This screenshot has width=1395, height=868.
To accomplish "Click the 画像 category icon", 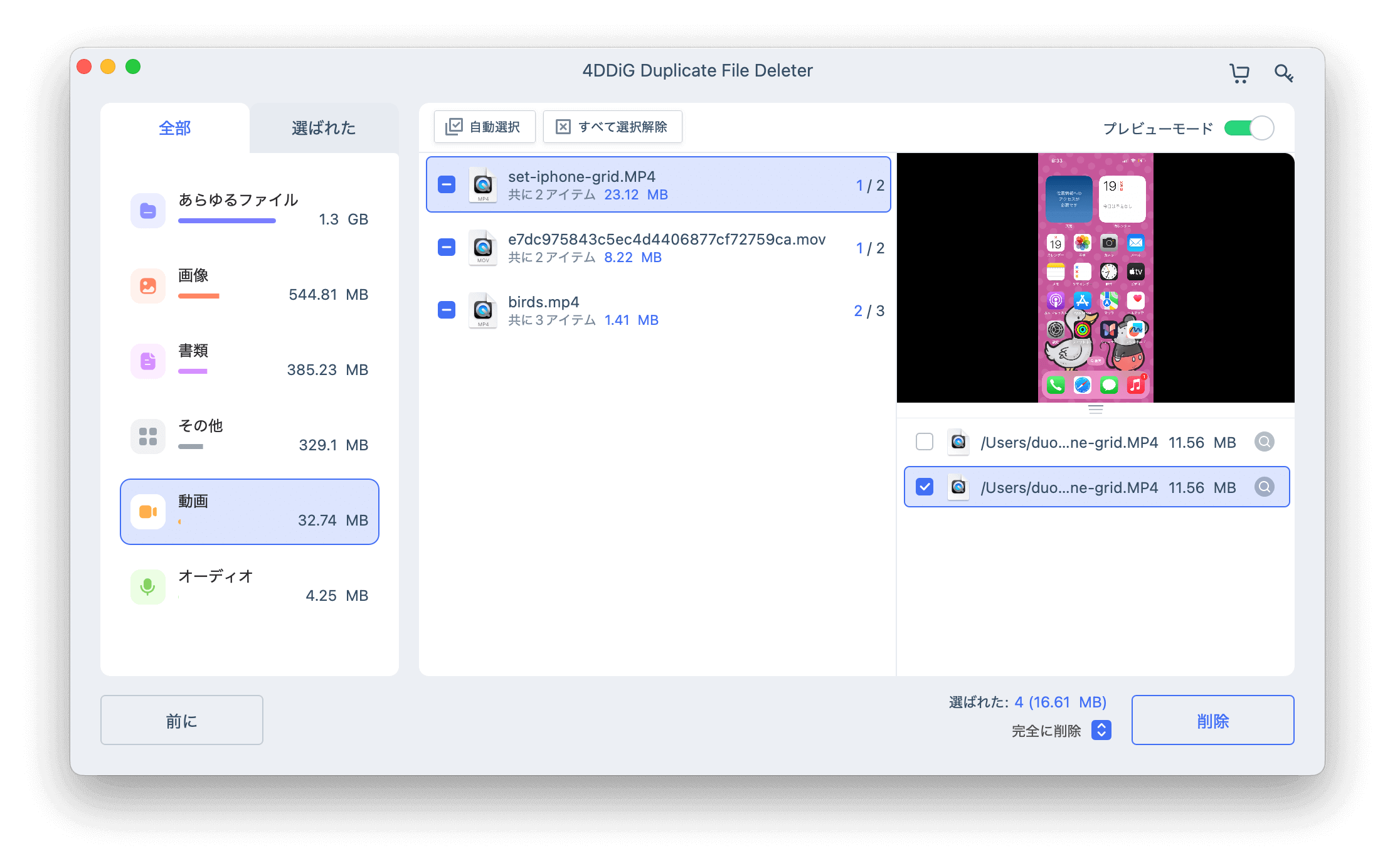I will pyautogui.click(x=148, y=286).
